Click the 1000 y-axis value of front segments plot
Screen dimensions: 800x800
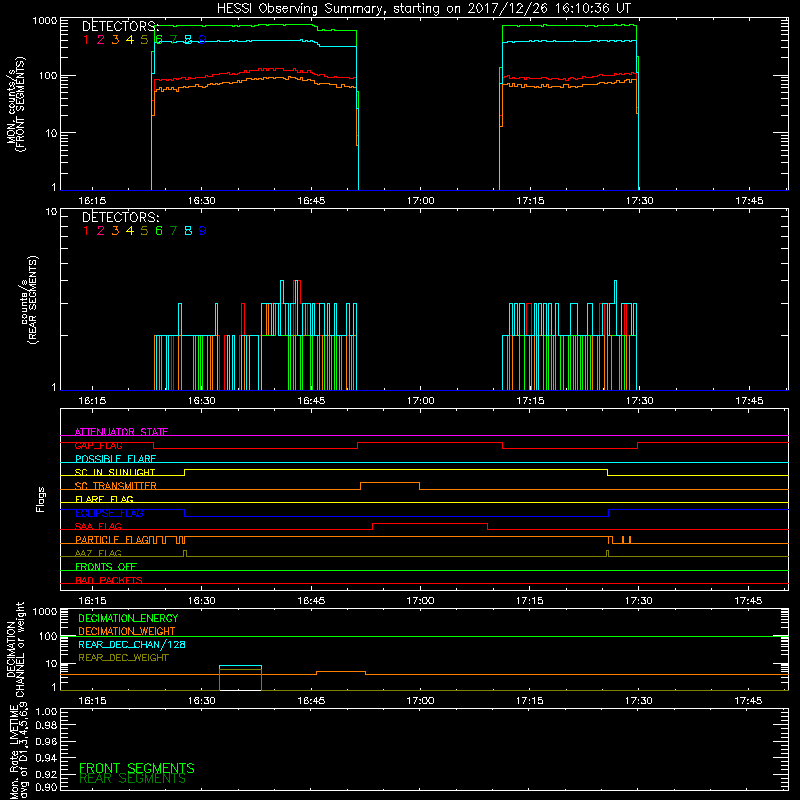(x=44, y=21)
